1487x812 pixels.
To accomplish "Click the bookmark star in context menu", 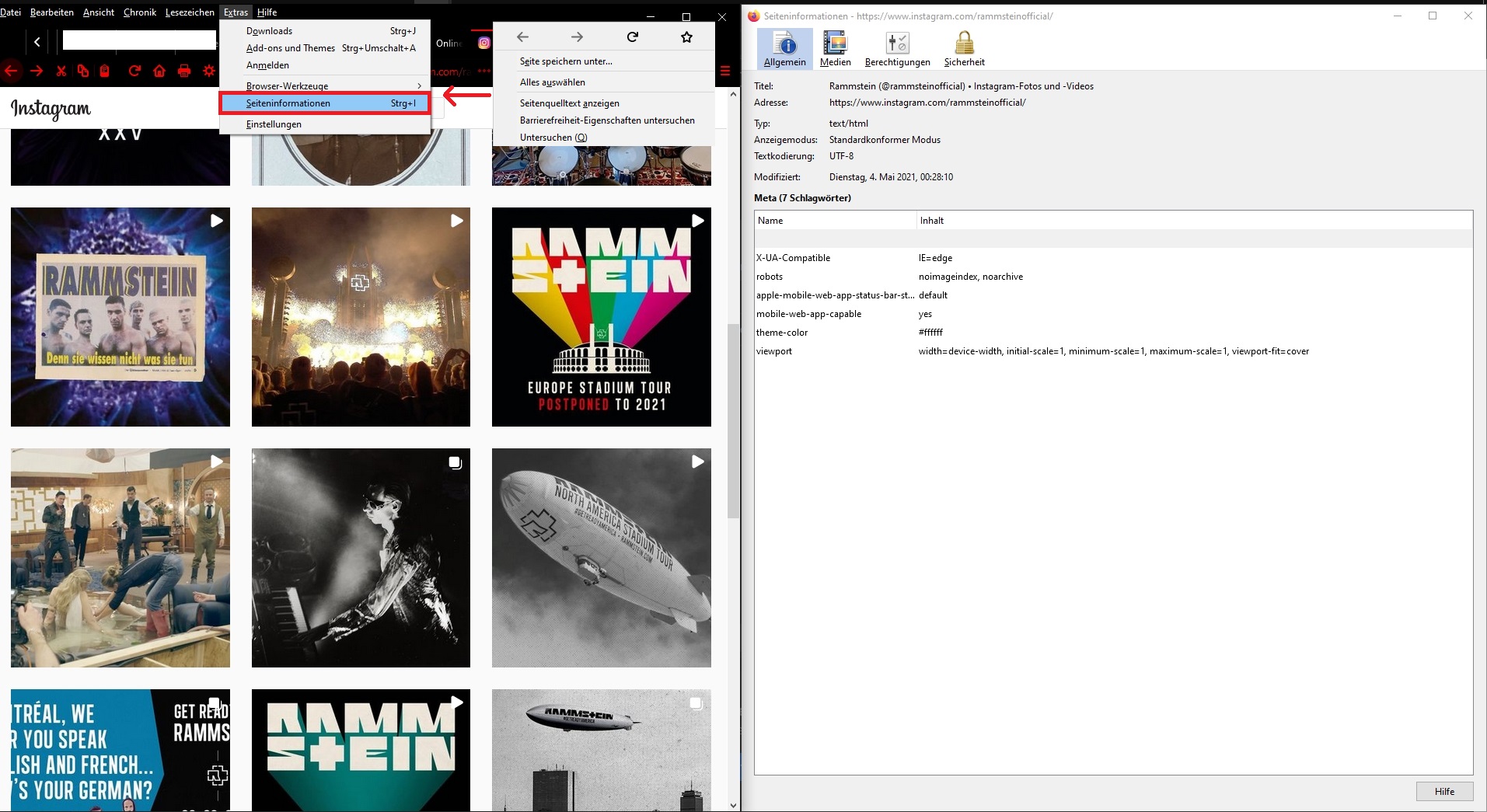I will pos(686,37).
